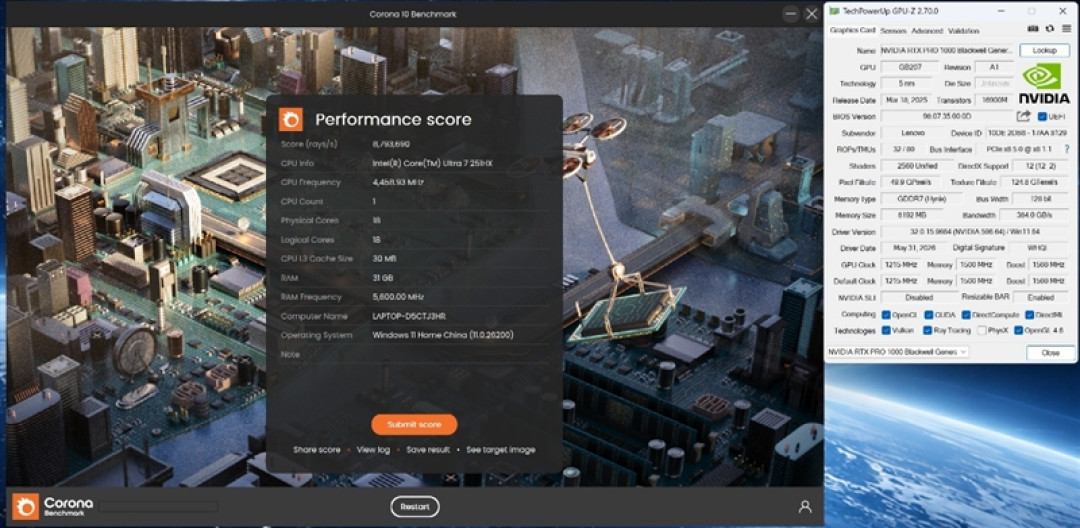Click the Driver Date field
Viewport: 1080px width, 528px height.
pyautogui.click(x=914, y=248)
